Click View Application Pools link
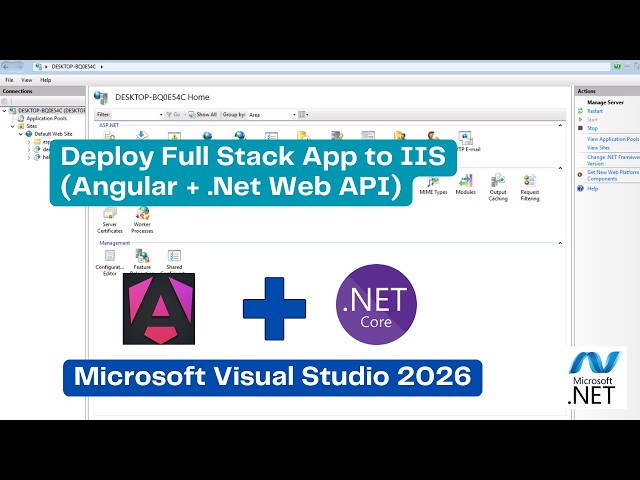The image size is (640, 480). click(x=613, y=139)
